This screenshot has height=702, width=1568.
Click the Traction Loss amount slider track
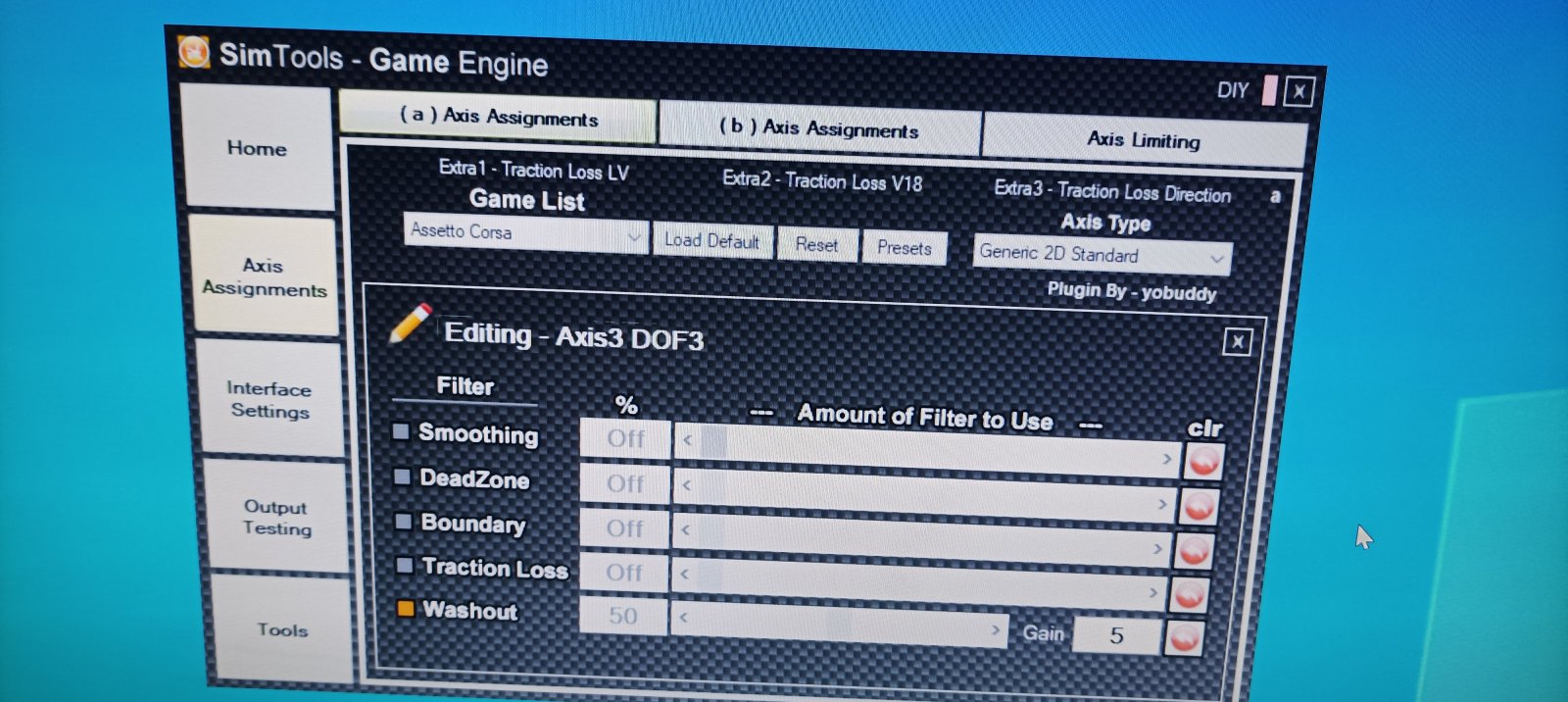coord(917,582)
